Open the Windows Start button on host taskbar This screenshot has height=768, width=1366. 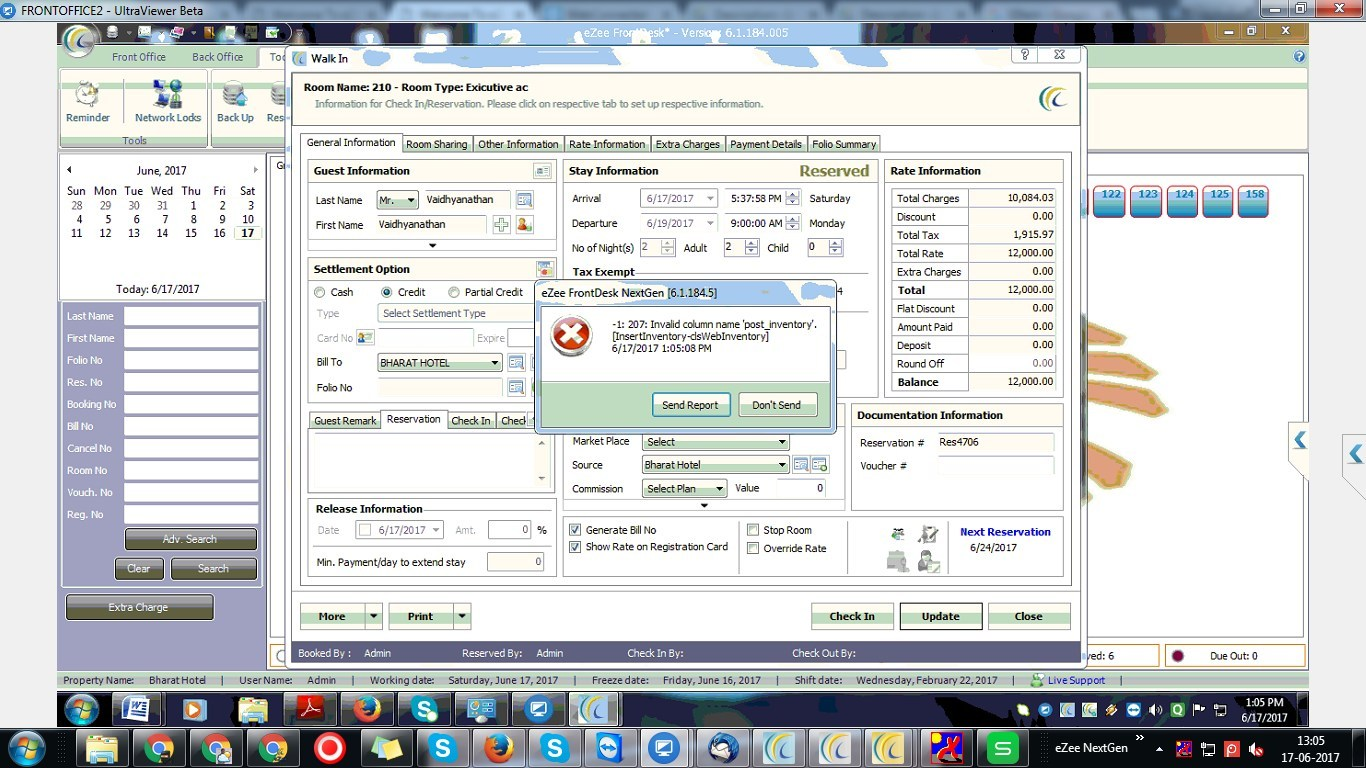point(25,748)
